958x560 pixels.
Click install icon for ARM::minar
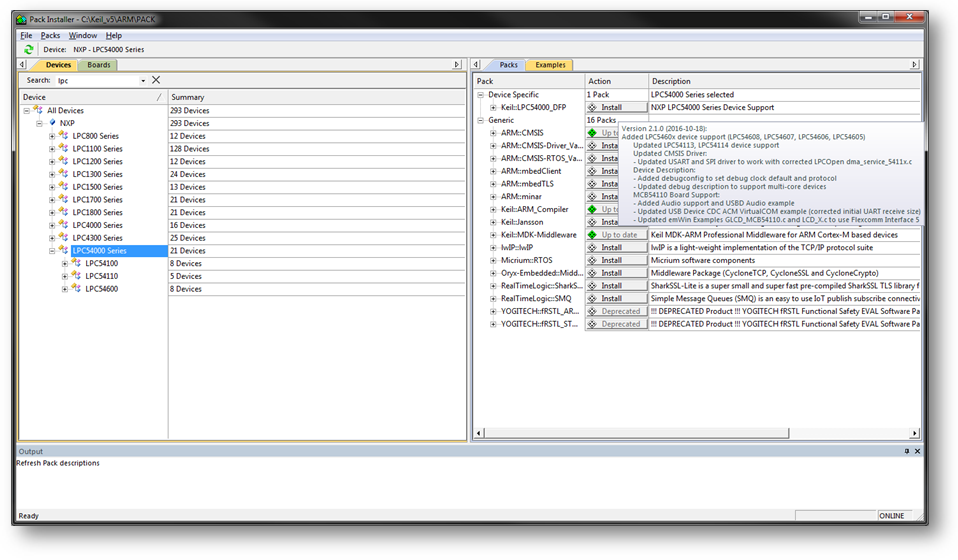(592, 197)
